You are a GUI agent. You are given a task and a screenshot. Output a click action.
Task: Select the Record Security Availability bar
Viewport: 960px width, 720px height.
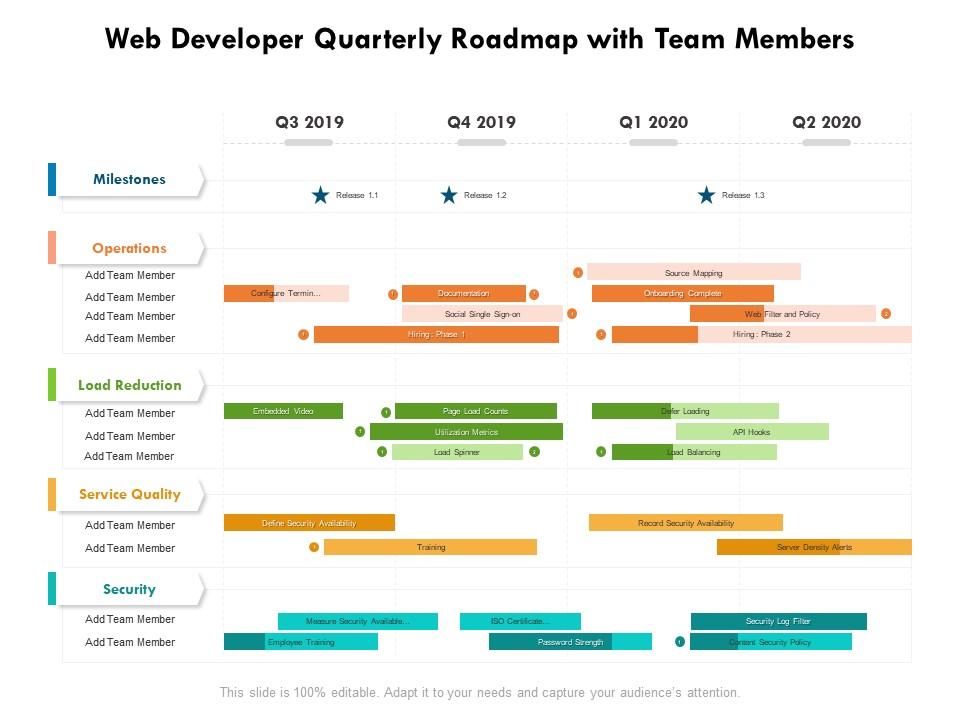click(686, 522)
